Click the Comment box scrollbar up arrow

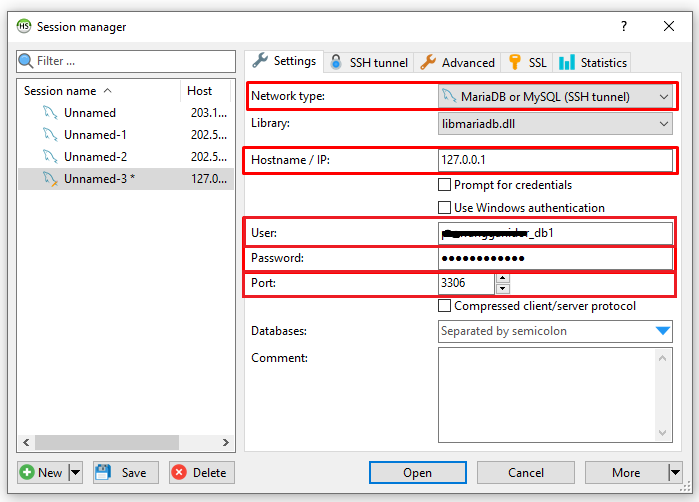[663, 358]
